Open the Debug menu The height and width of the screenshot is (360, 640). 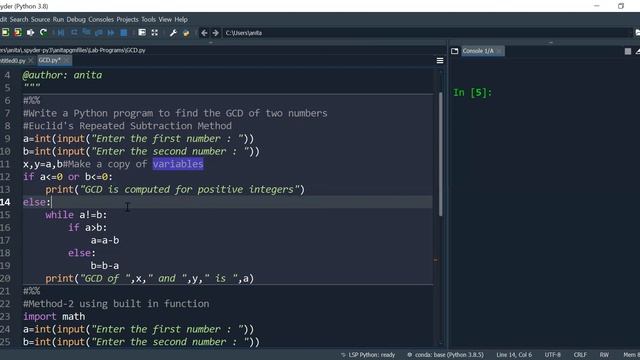pyautogui.click(x=76, y=20)
